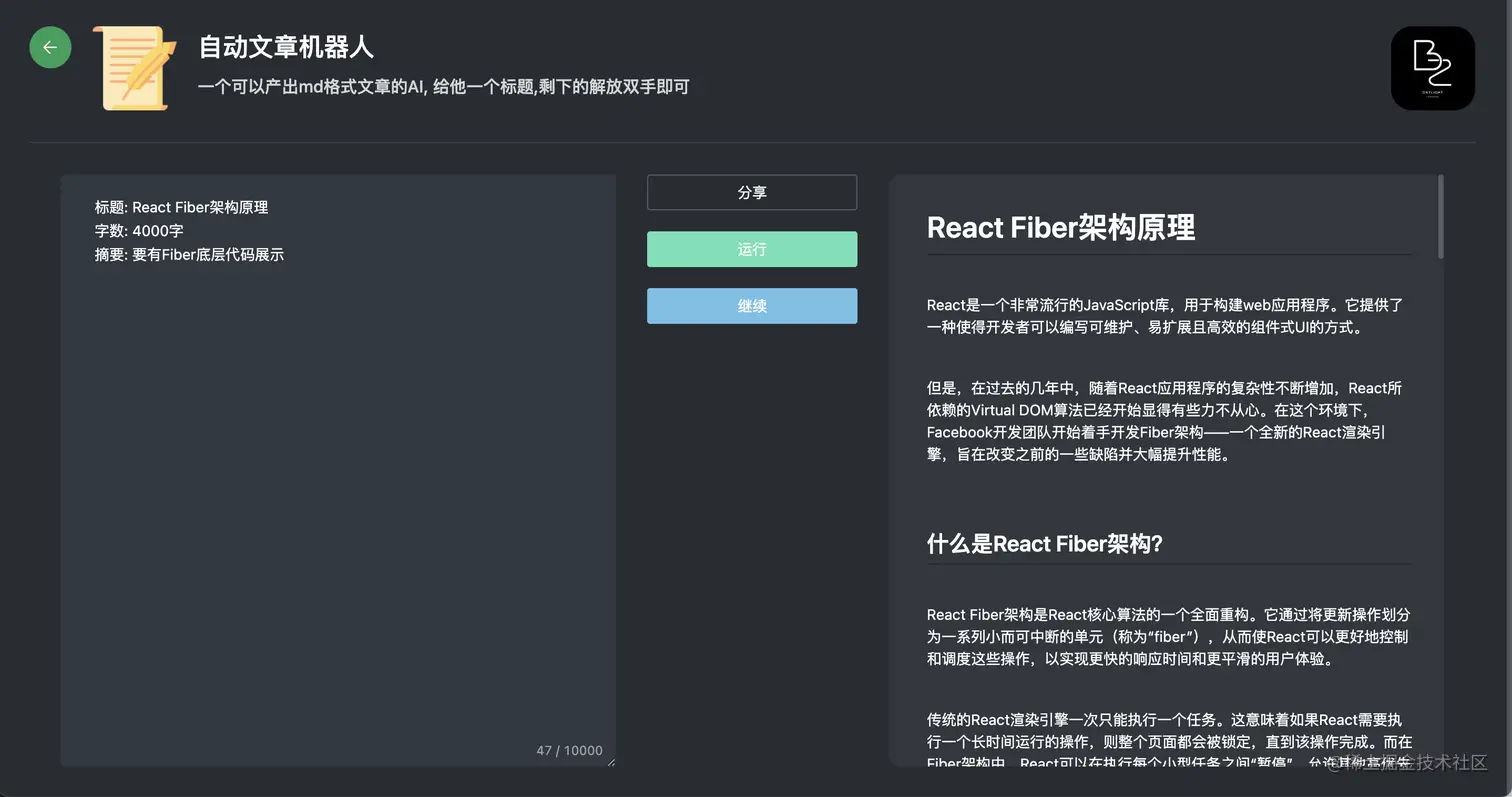Image resolution: width=1512 pixels, height=797 pixels.
Task: Start generation with the 运行 button
Action: 752,249
